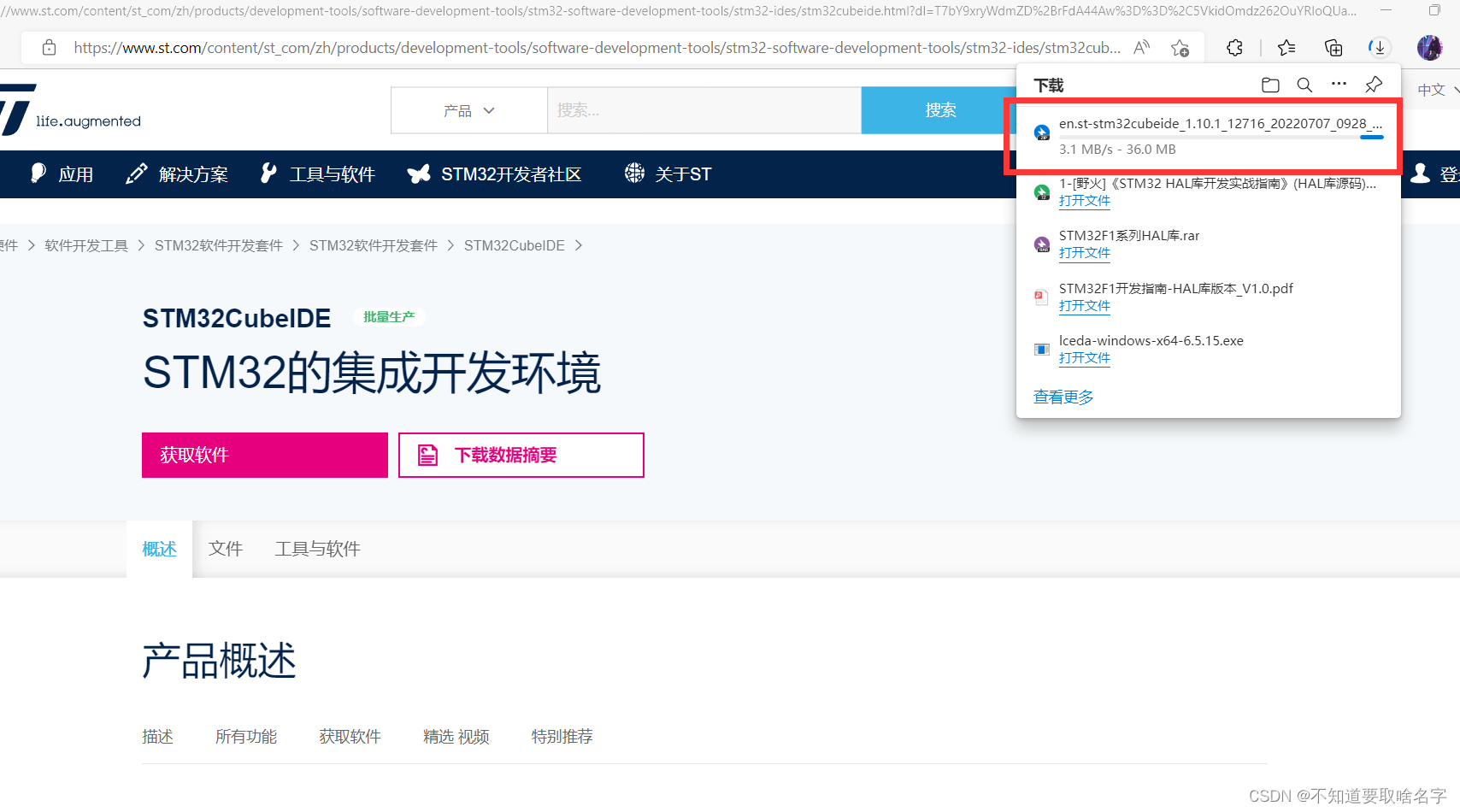Go to first STM32软件开发套件 breadcrumb

coord(219,245)
